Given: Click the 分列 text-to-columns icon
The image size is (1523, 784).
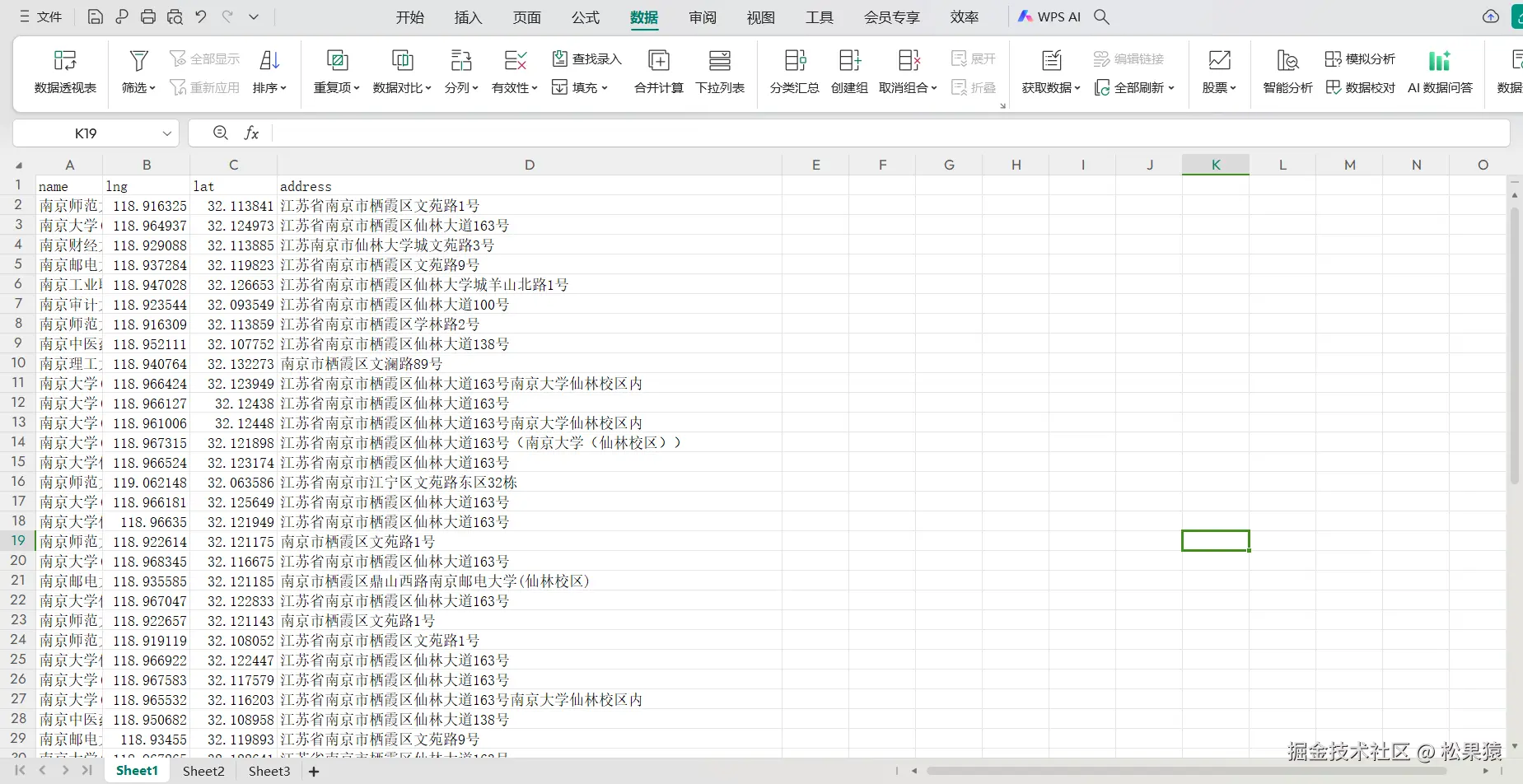Looking at the screenshot, I should click(x=461, y=60).
